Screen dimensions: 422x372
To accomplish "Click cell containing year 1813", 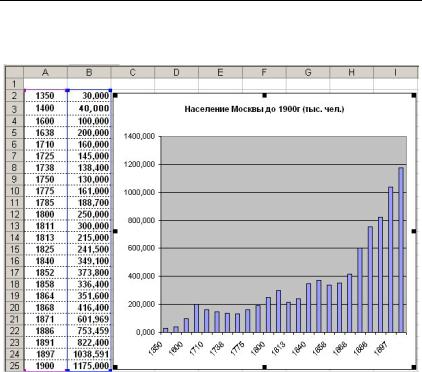I will 45,238.
